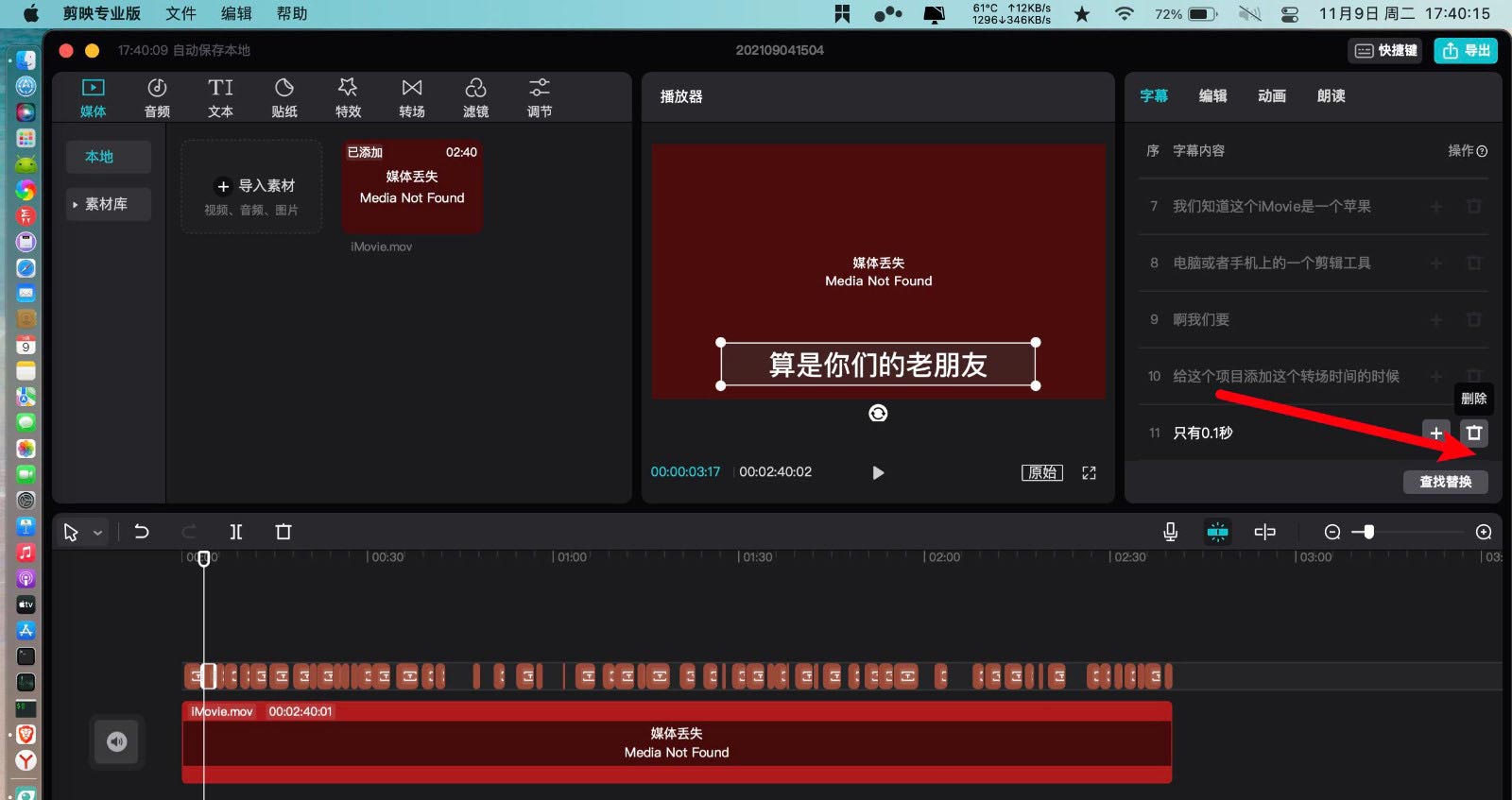Open the 文件 menu in menu bar
1512x800 pixels.
click(180, 13)
